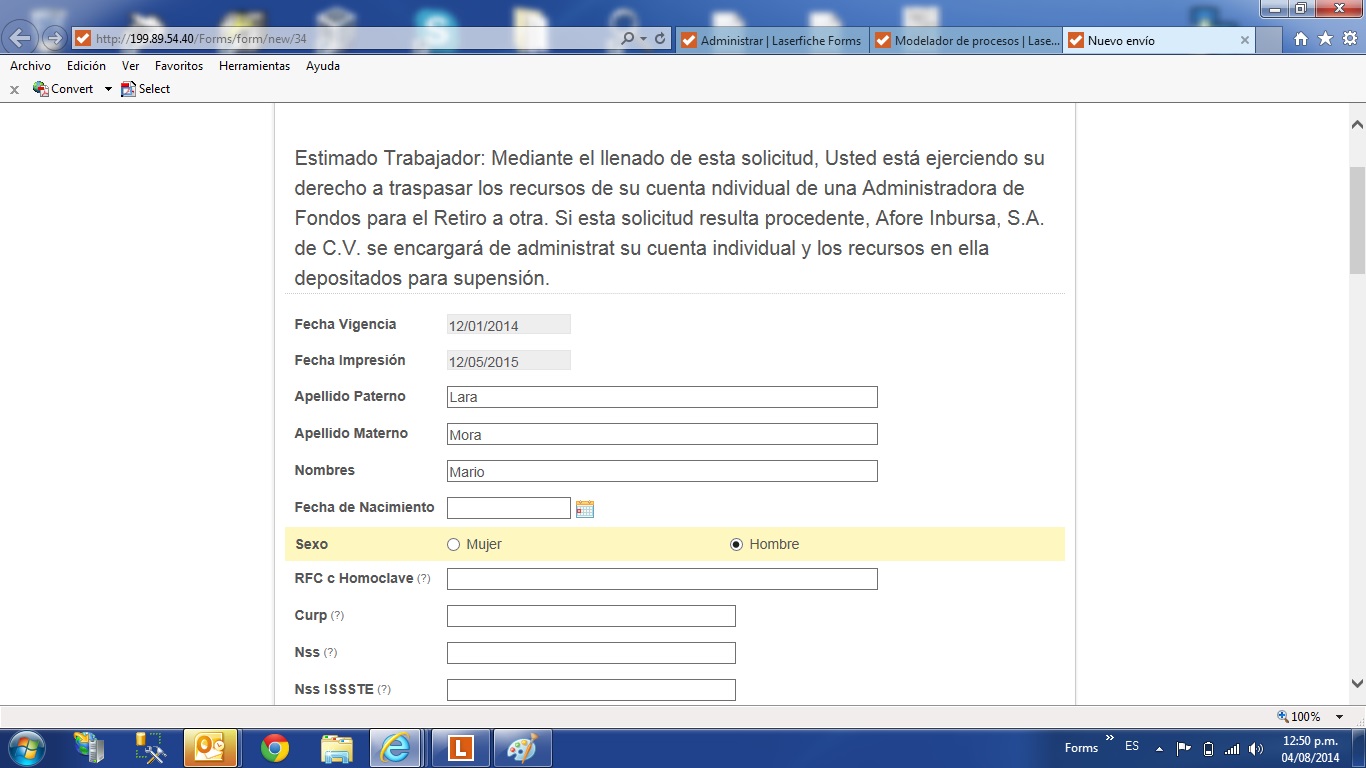Click the Nombres field containing Mario
The width and height of the screenshot is (1366, 768).
click(662, 471)
